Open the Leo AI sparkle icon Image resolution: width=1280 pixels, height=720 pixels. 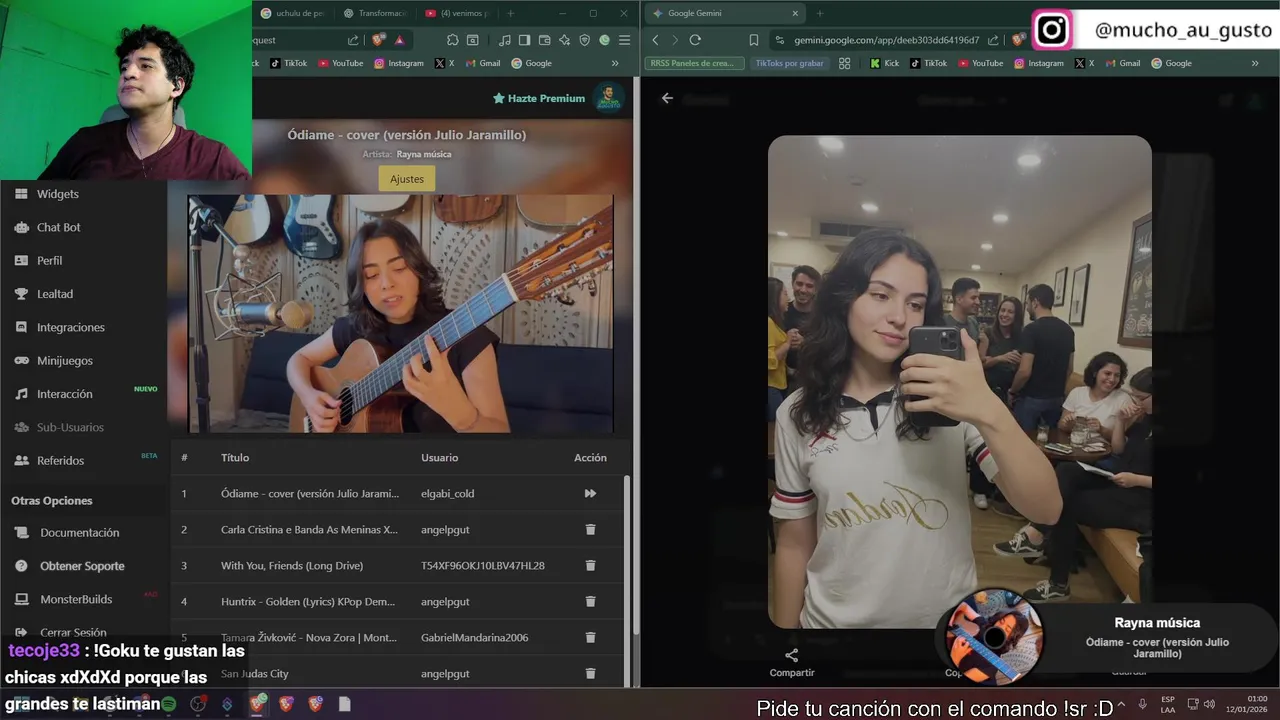tap(565, 40)
